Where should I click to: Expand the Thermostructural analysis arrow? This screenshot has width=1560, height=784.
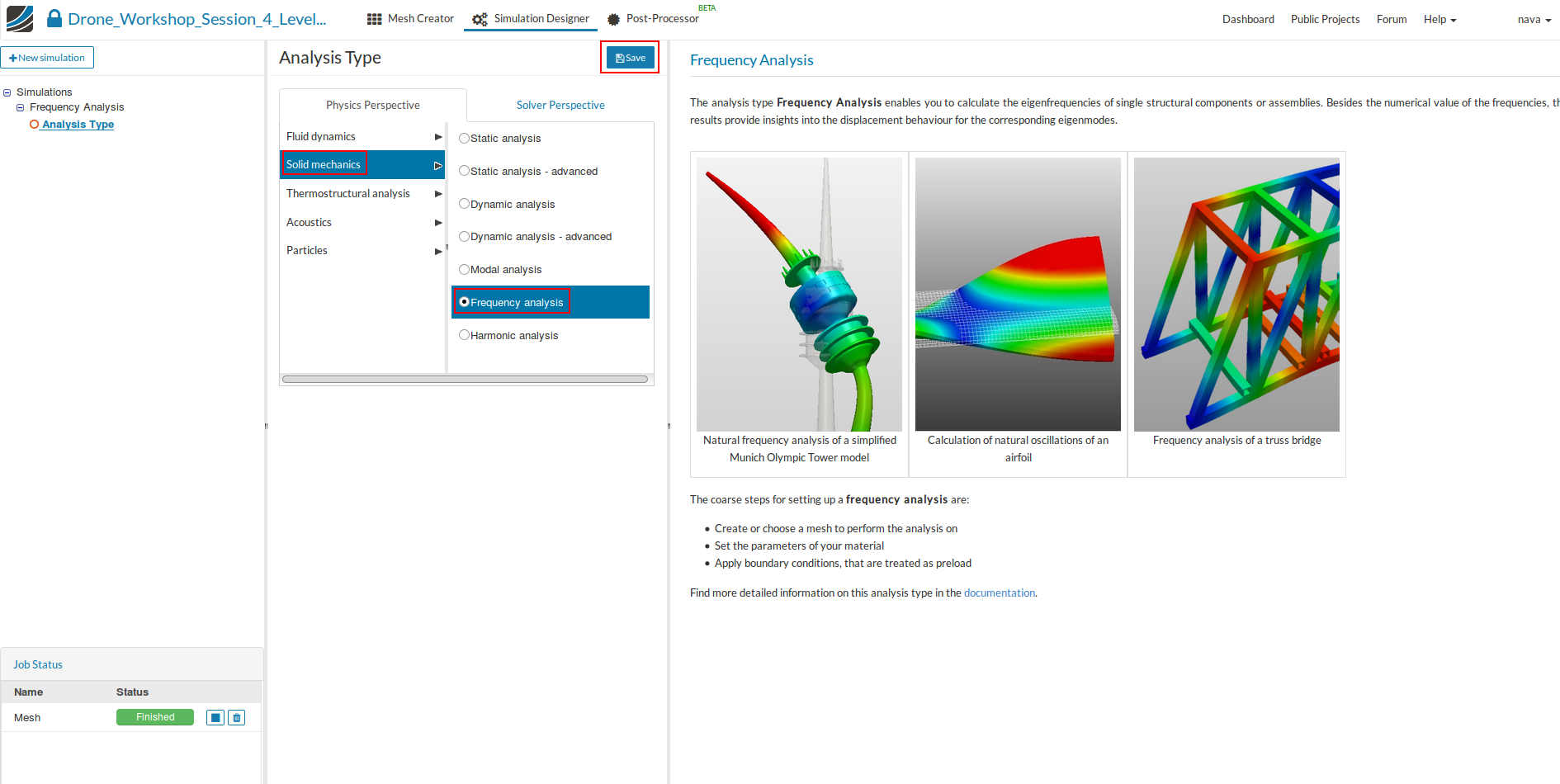[x=438, y=194]
